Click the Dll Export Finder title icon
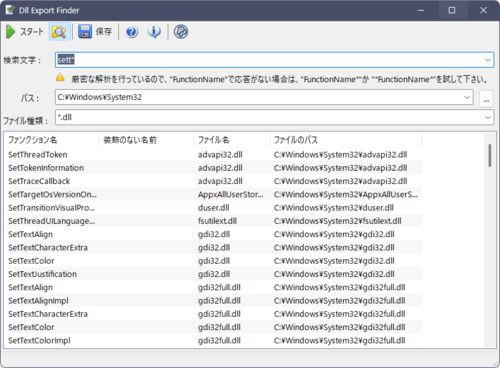Viewport: 500px width, 368px height. pyautogui.click(x=10, y=10)
